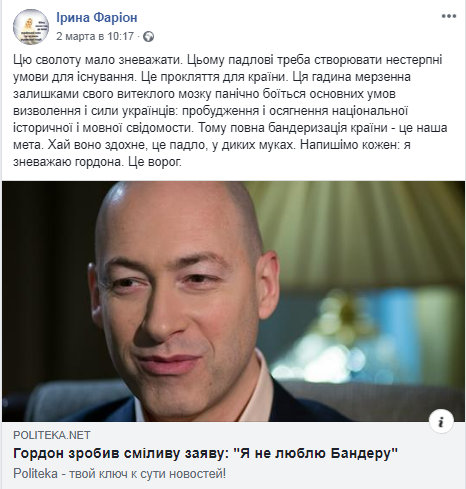This screenshot has width=466, height=489.
Task: Open the post options three-dots menu
Action: click(x=448, y=16)
